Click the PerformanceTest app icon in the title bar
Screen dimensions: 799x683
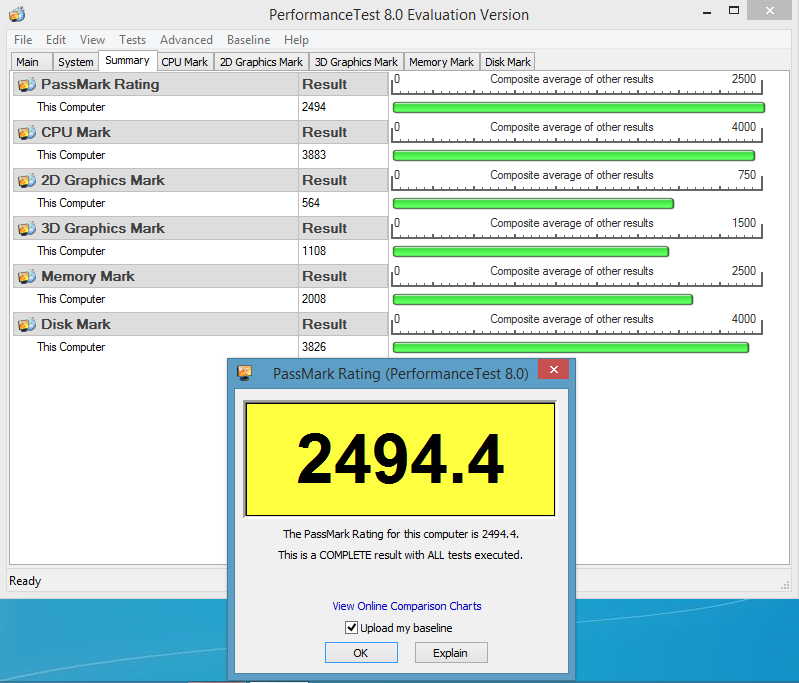tap(17, 14)
